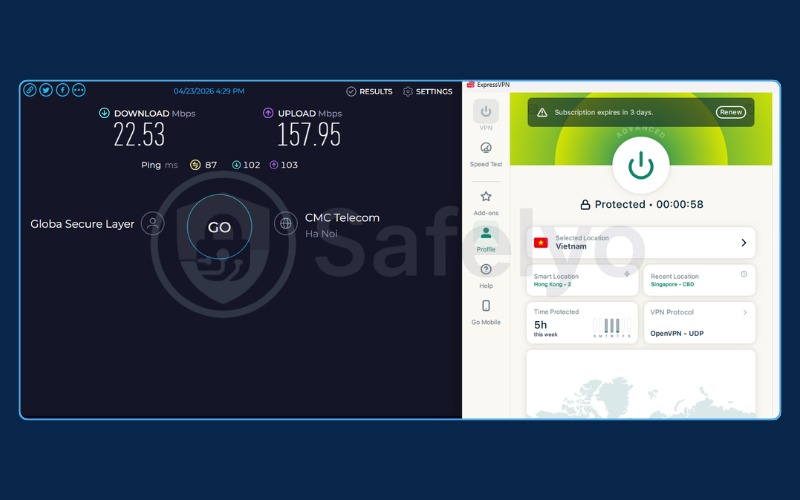Click the Vietnam flag icon
800x500 pixels.
(541, 243)
